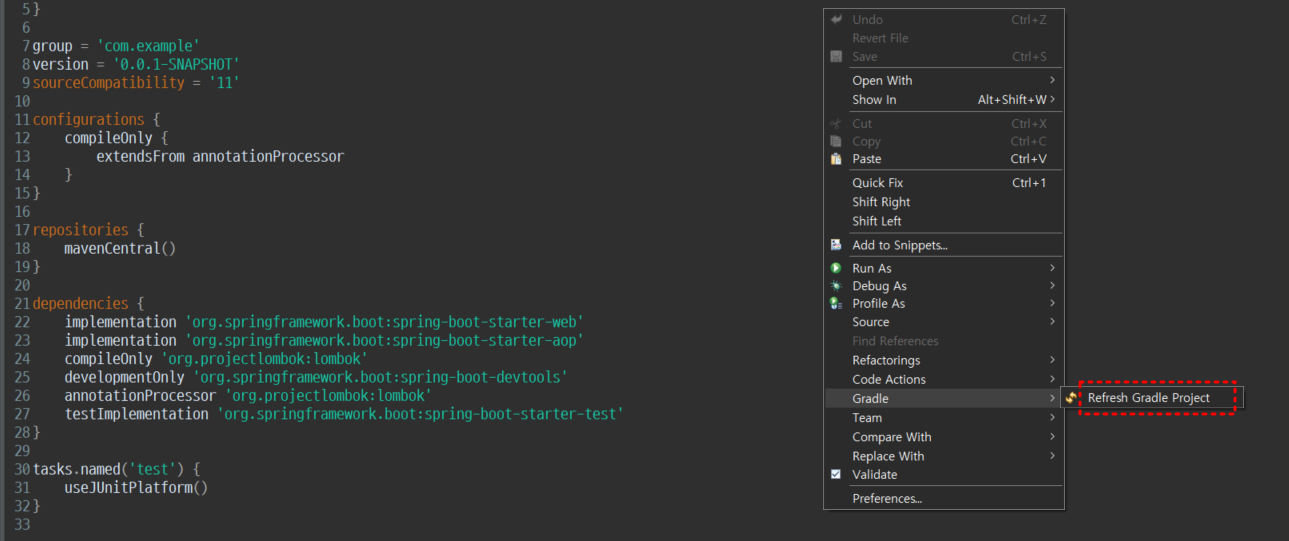1289x541 pixels.
Task: Expand the Team submenu arrow
Action: [x=1052, y=417]
